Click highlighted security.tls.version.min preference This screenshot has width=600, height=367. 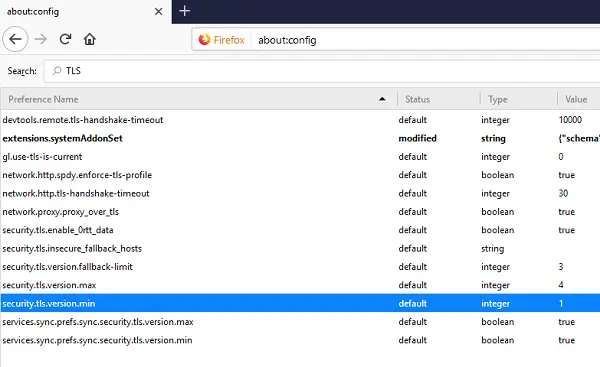click(x=300, y=303)
